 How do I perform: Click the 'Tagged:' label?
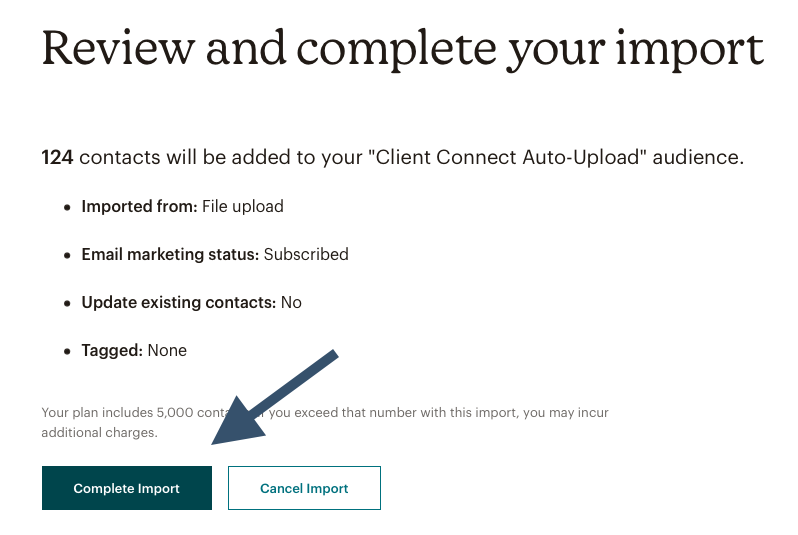112,350
